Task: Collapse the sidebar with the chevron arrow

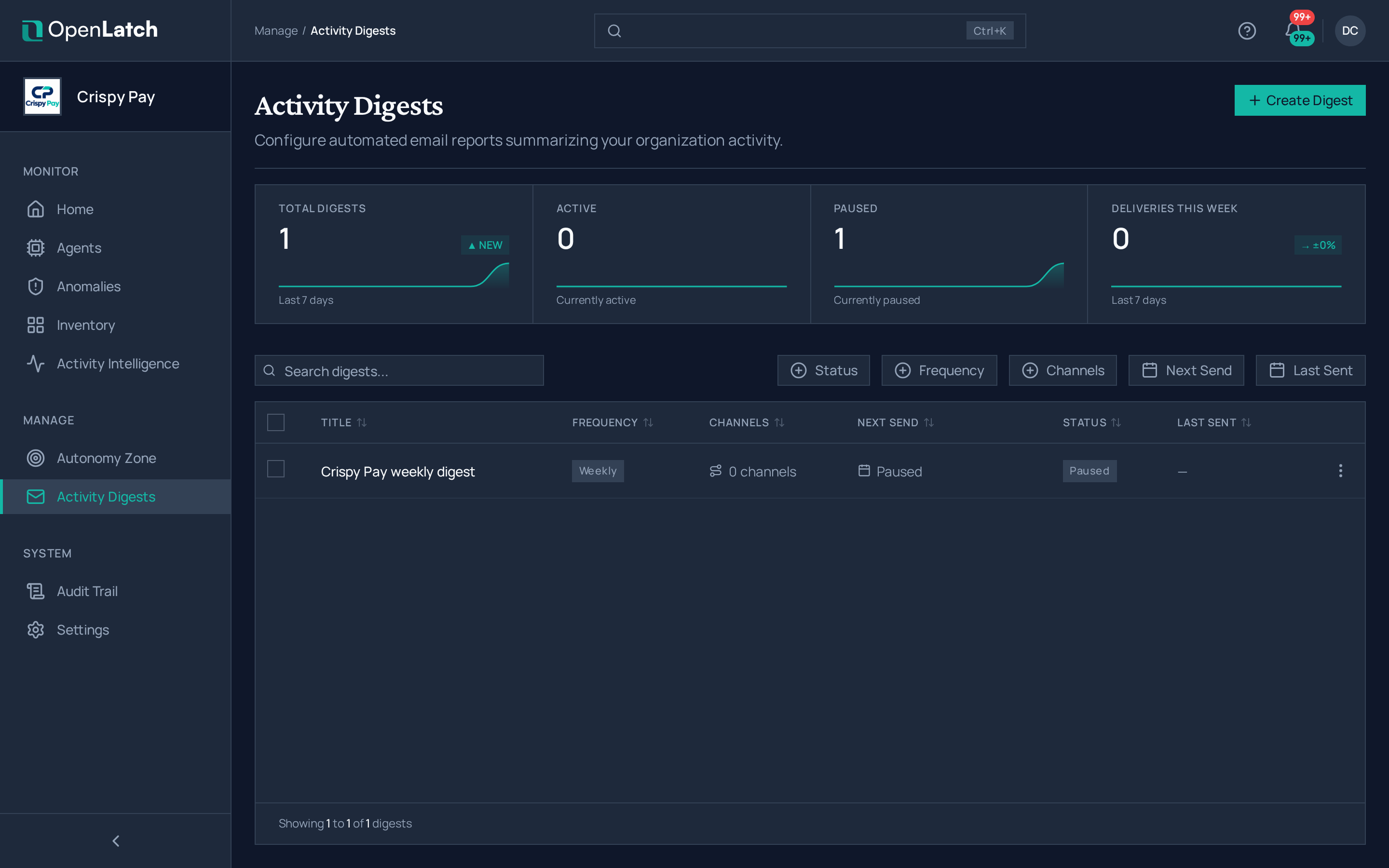Action: (x=115, y=841)
